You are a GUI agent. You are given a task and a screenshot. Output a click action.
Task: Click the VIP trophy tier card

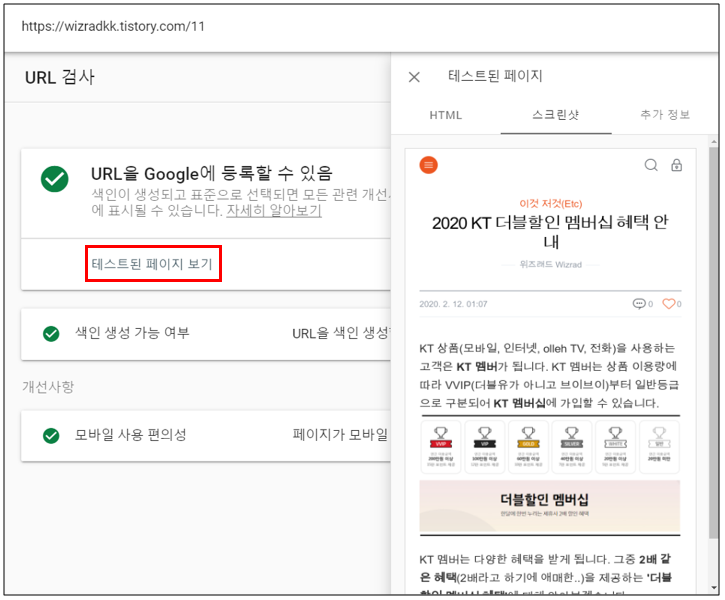tap(485, 447)
